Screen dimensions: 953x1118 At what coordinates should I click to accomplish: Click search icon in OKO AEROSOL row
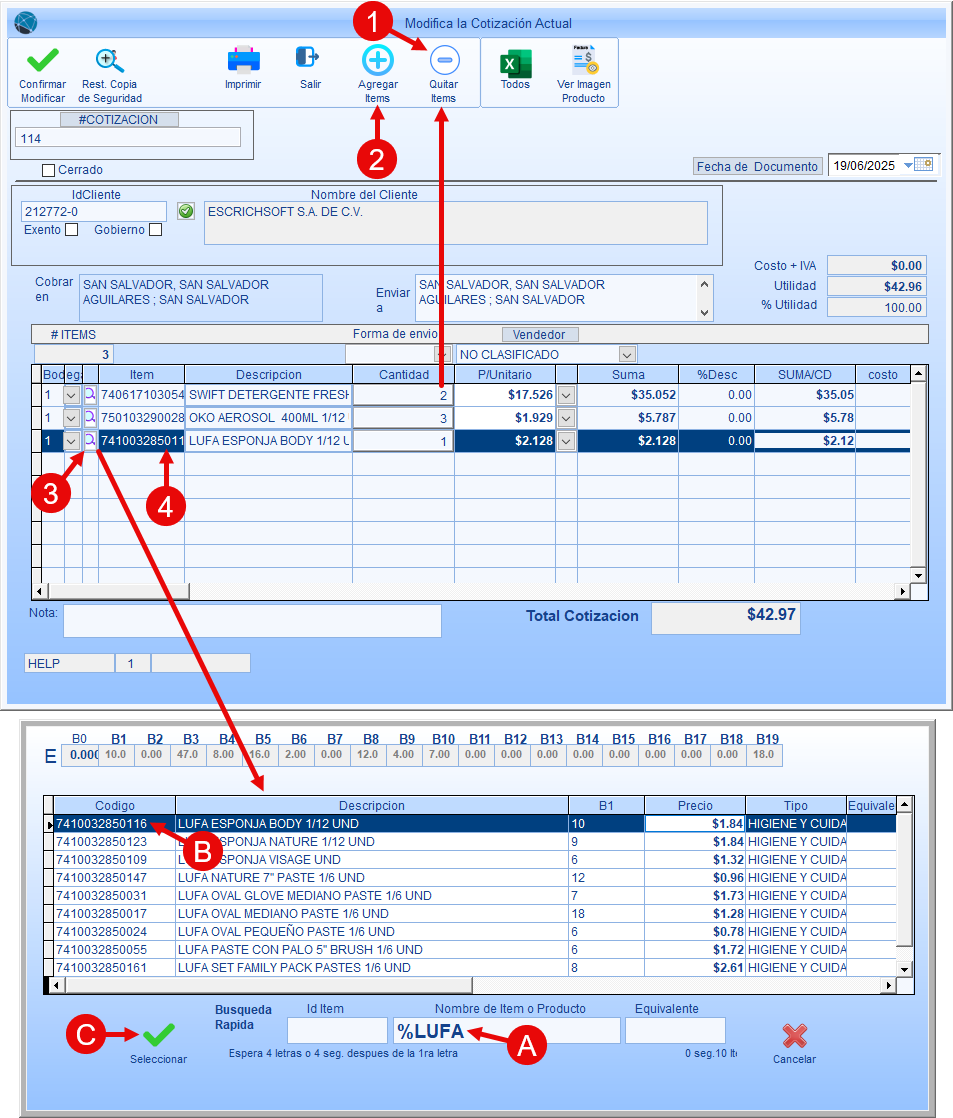click(x=91, y=417)
